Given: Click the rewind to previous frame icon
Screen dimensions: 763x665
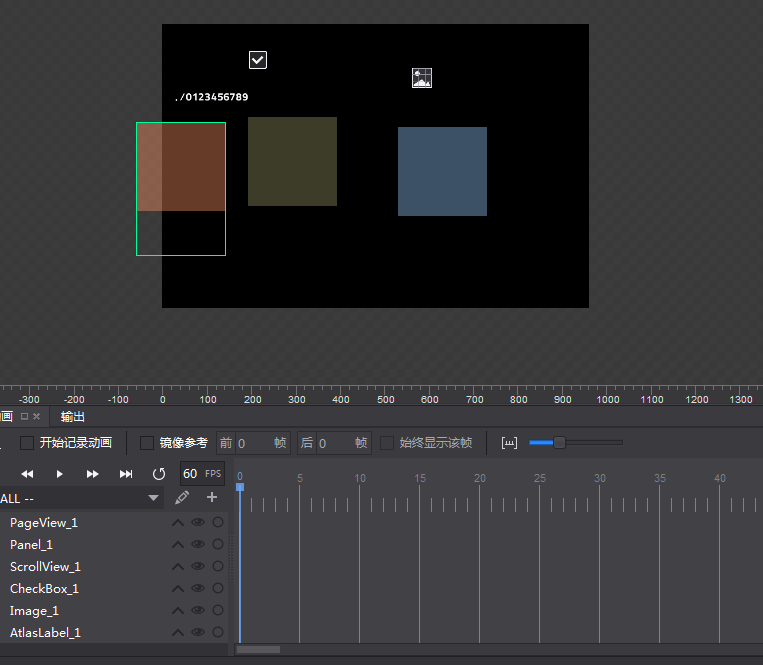Looking at the screenshot, I should pyautogui.click(x=28, y=474).
